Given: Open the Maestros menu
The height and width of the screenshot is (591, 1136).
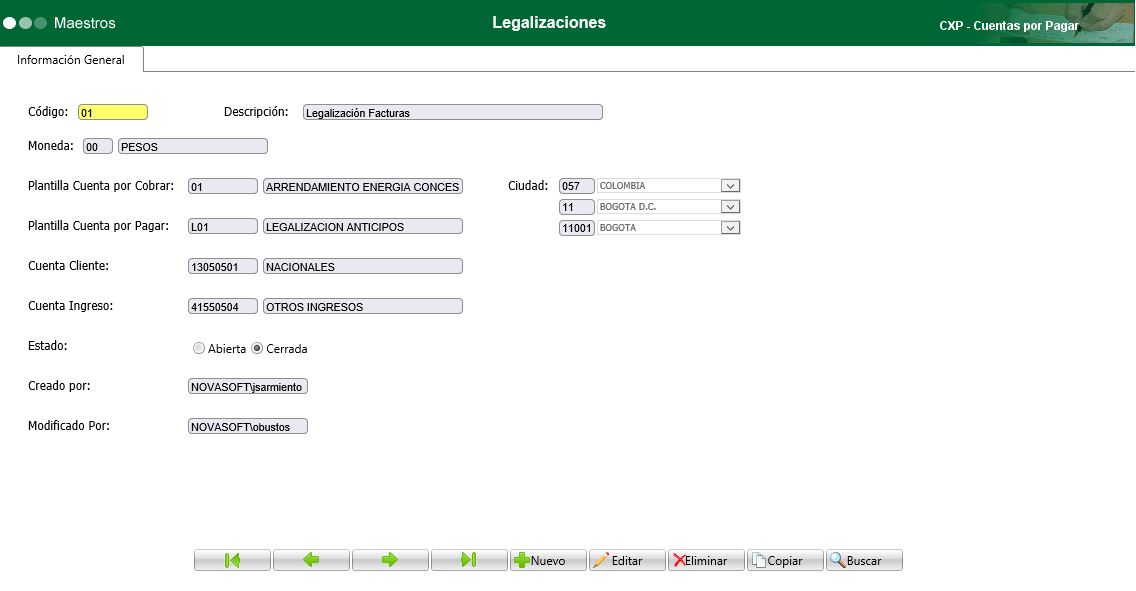Looking at the screenshot, I should 84,22.
